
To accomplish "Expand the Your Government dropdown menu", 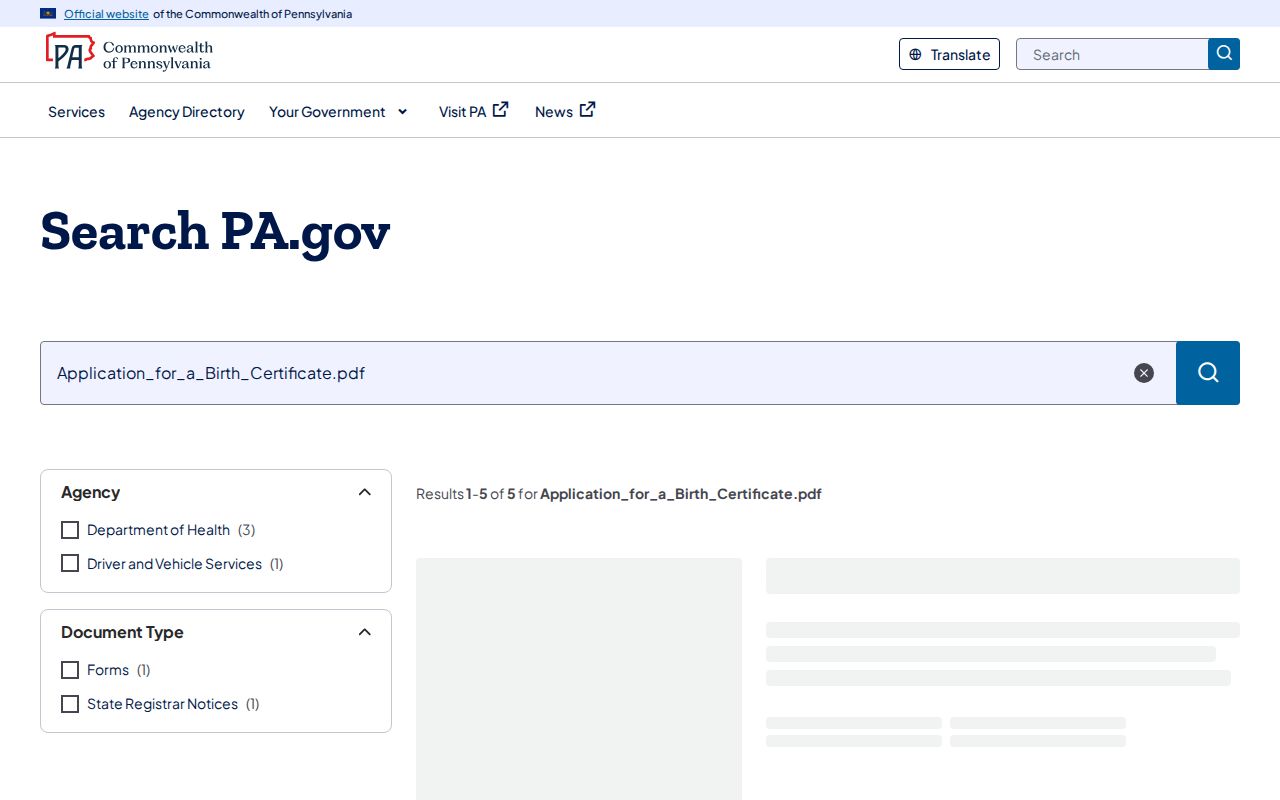I will [x=339, y=112].
